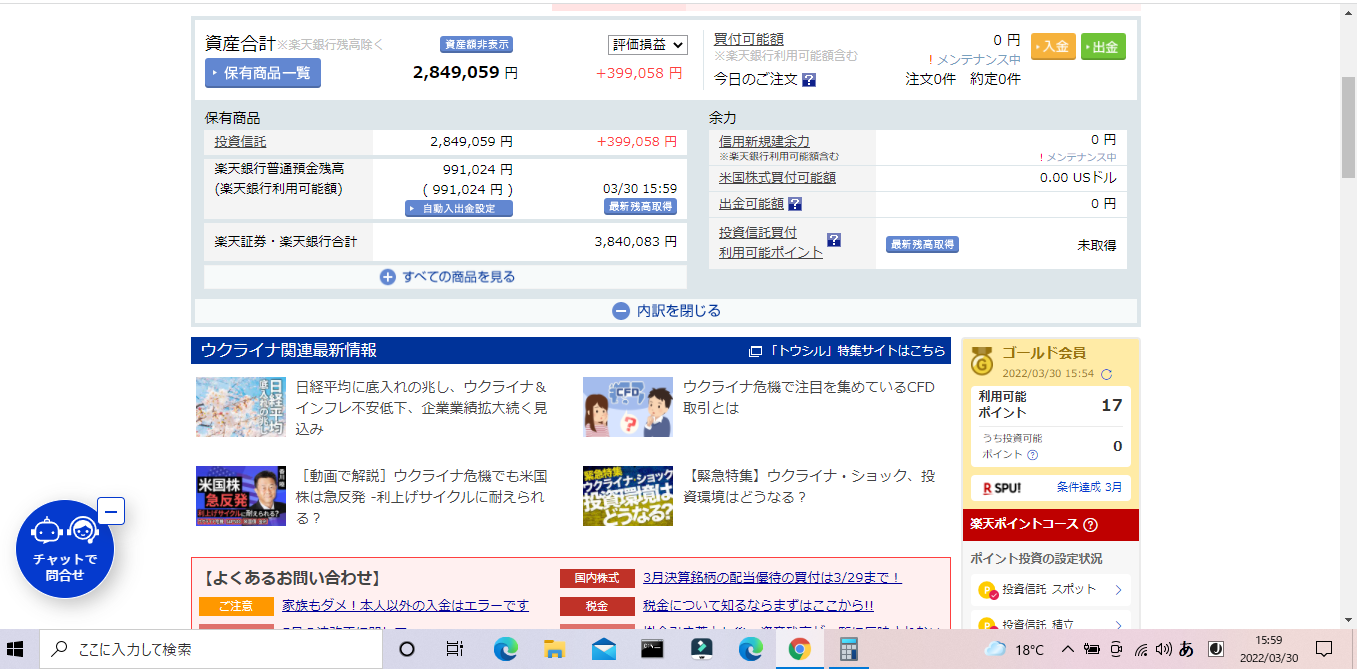Switch to Google Chrome in taskbar
This screenshot has height=669, width=1357.
click(799, 649)
